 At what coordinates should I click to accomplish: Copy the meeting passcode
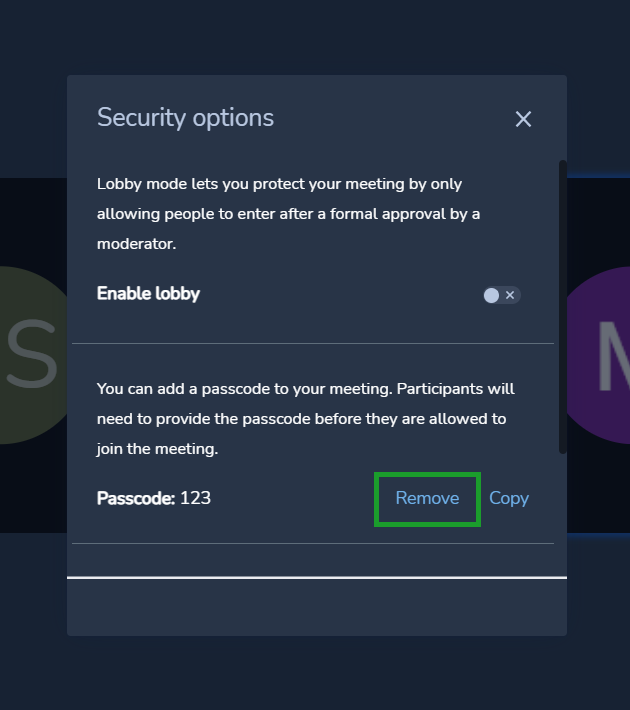509,498
